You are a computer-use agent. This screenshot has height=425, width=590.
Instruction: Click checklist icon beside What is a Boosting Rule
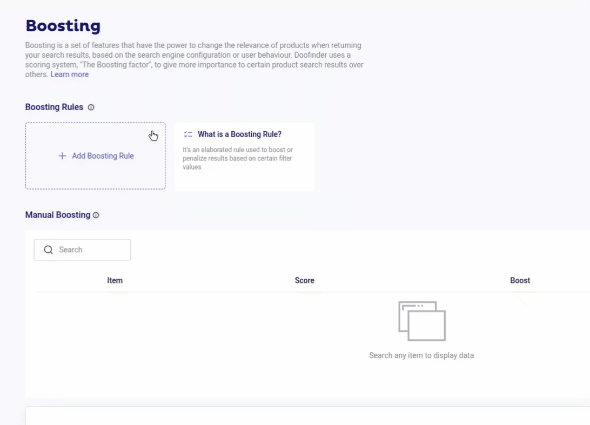[x=188, y=134]
